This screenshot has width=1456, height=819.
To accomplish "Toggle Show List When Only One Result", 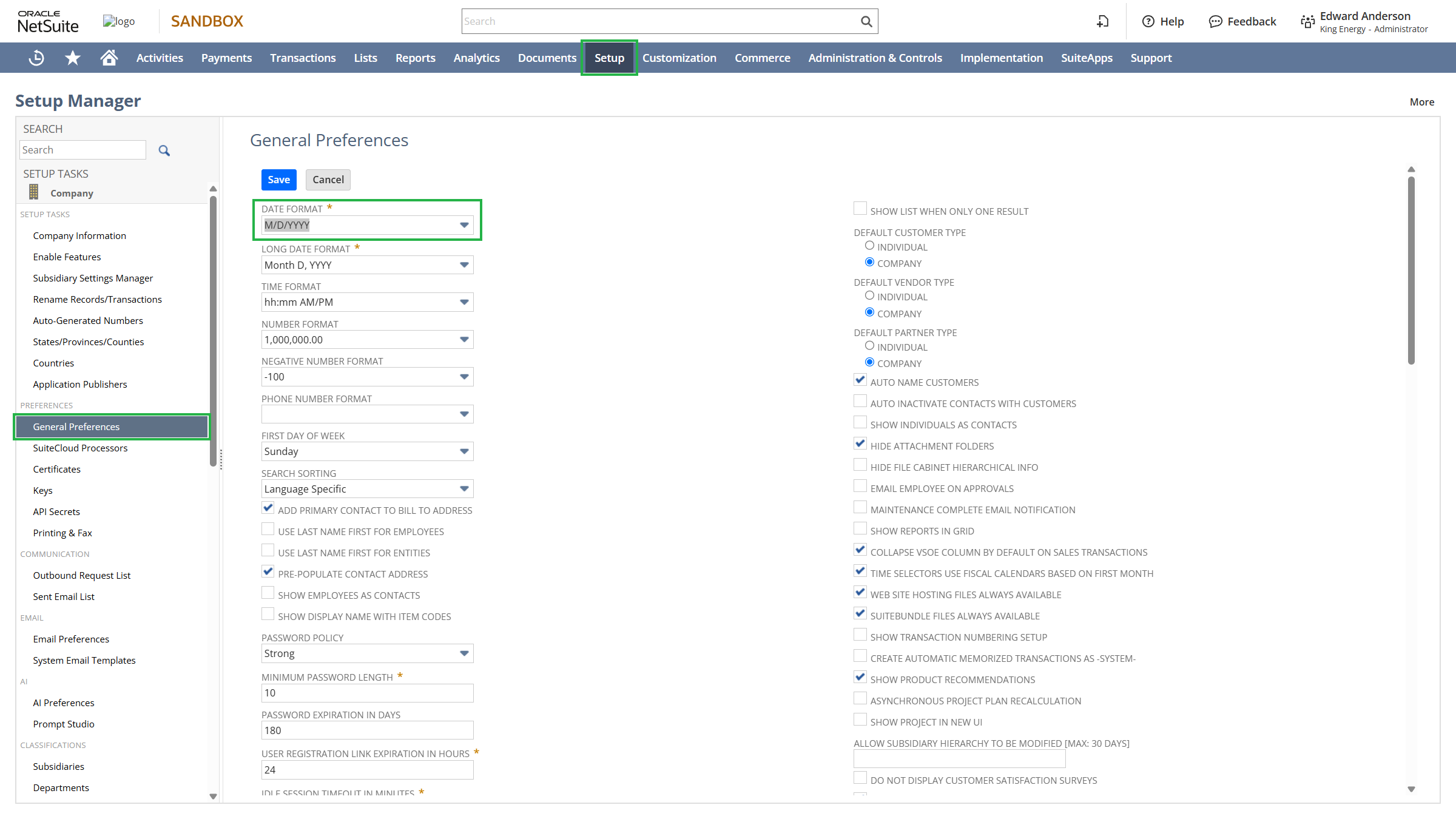I will pyautogui.click(x=860, y=209).
